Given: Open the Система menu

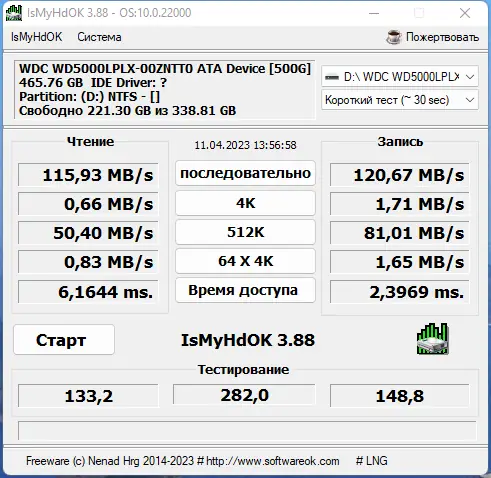Looking at the screenshot, I should coord(99,37).
